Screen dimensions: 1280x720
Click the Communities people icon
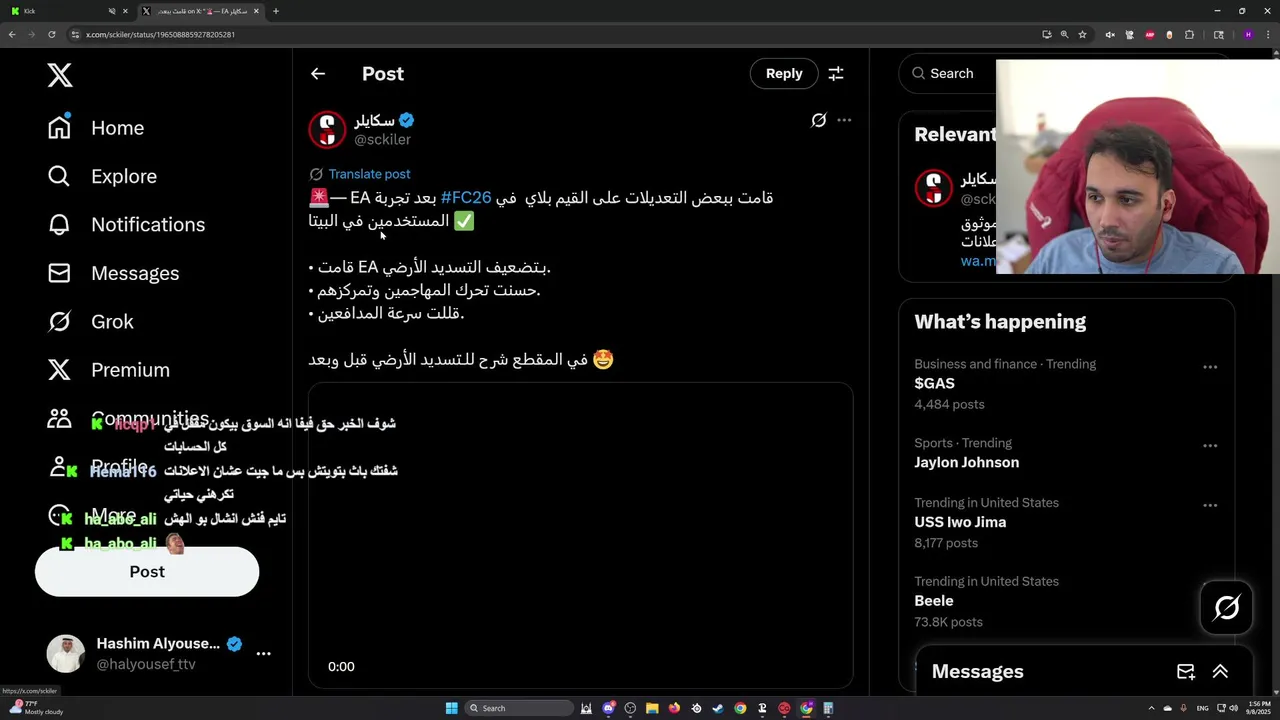coord(59,418)
